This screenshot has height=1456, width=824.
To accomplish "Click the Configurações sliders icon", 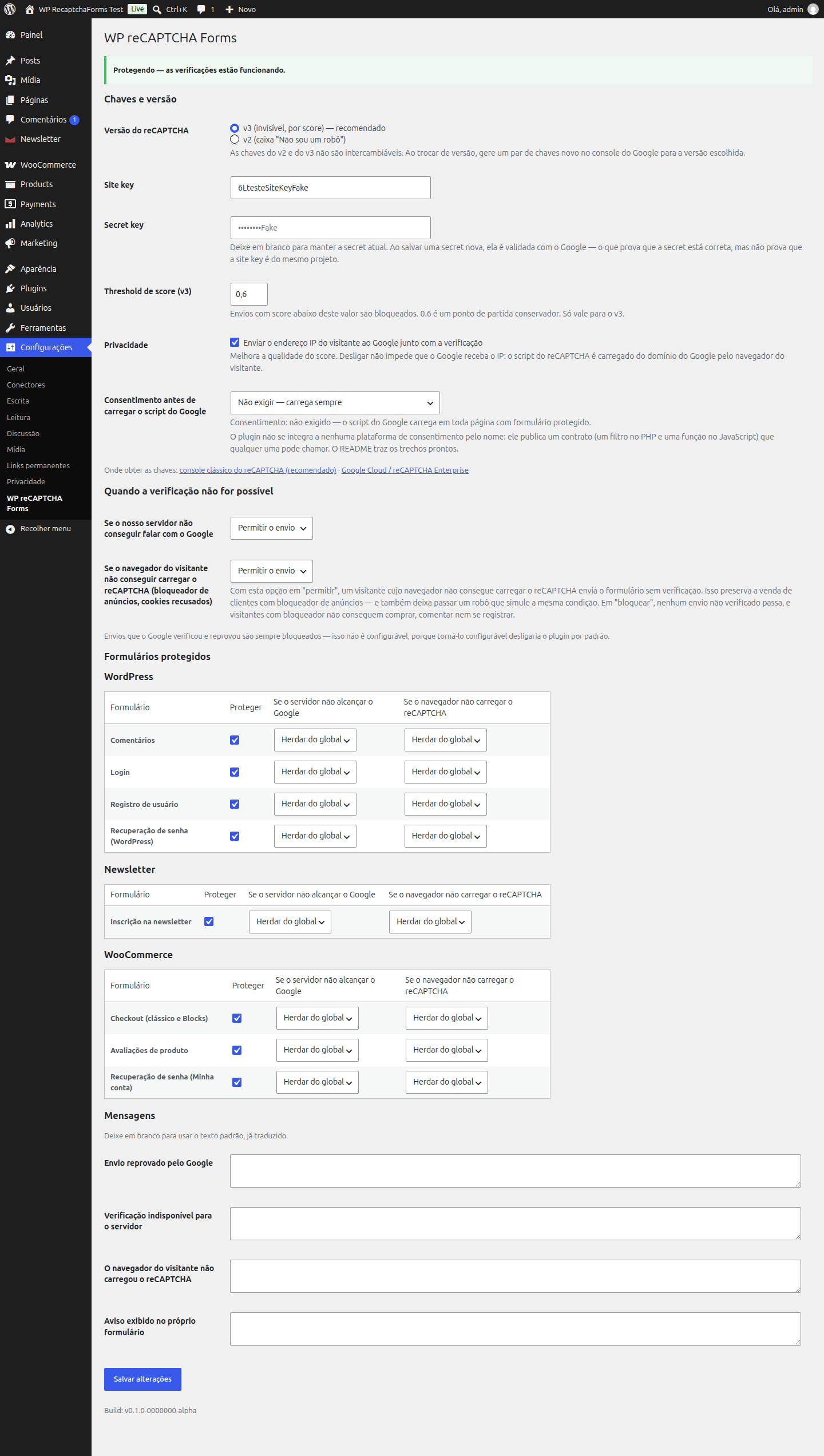I will (10, 347).
